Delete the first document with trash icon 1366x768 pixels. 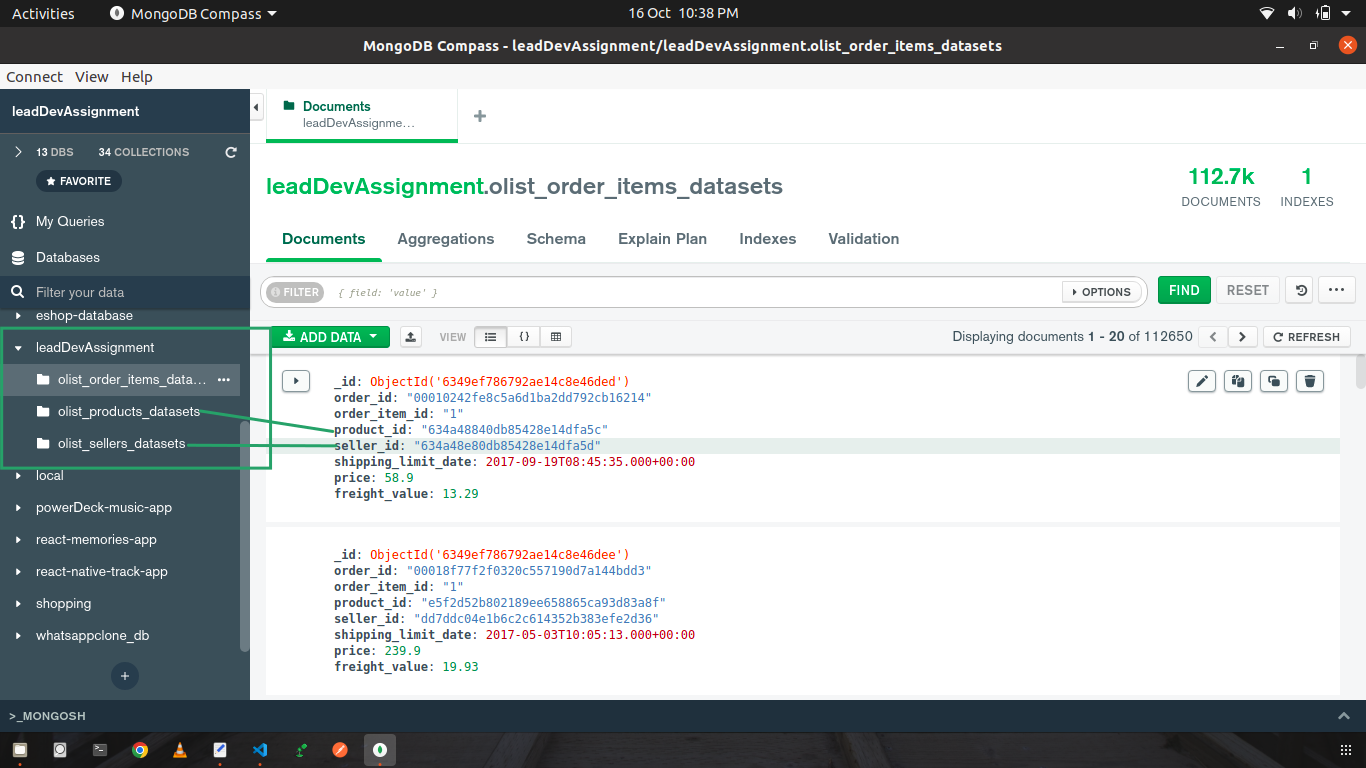[1311, 380]
